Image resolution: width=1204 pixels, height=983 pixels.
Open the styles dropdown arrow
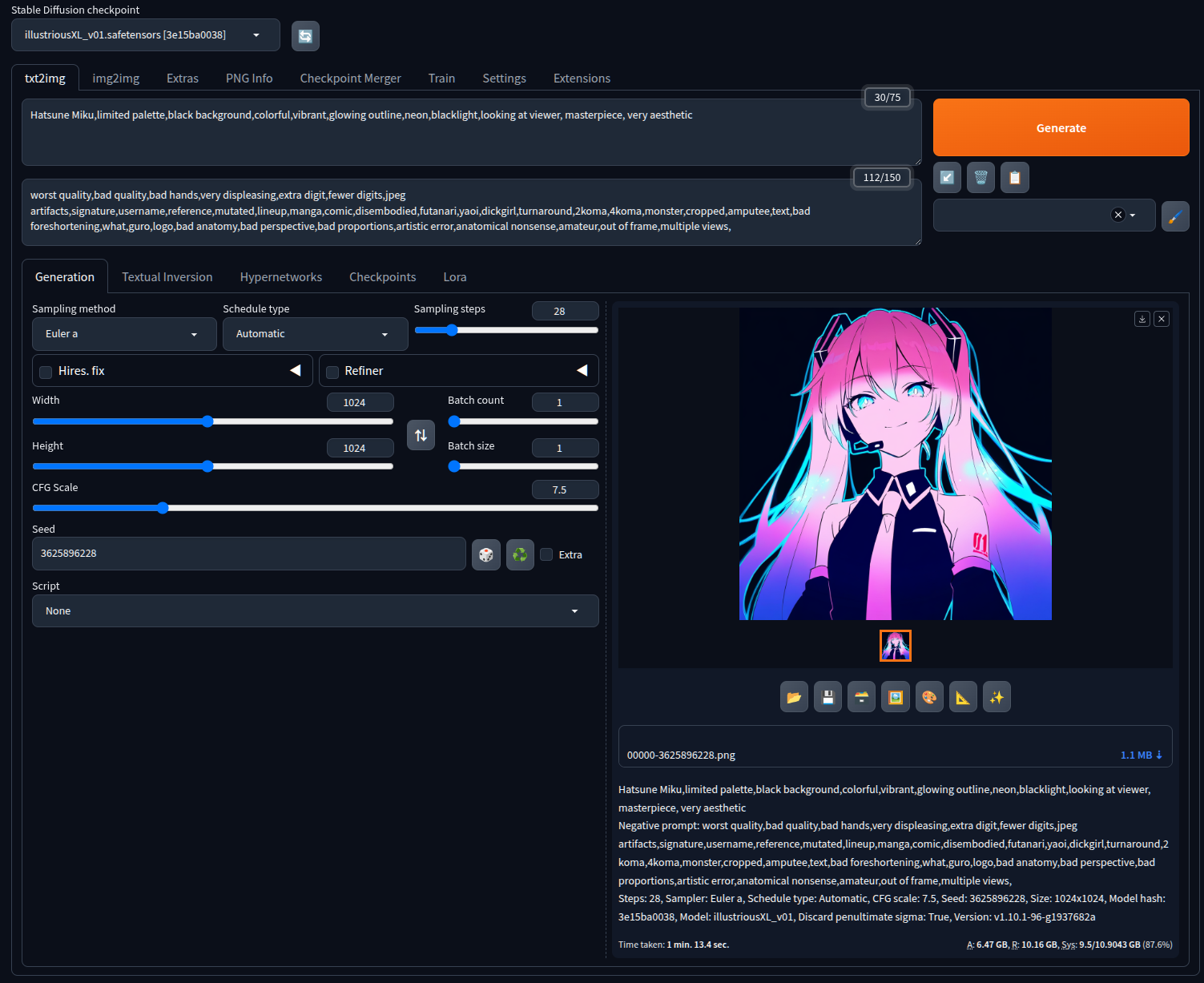(1133, 216)
